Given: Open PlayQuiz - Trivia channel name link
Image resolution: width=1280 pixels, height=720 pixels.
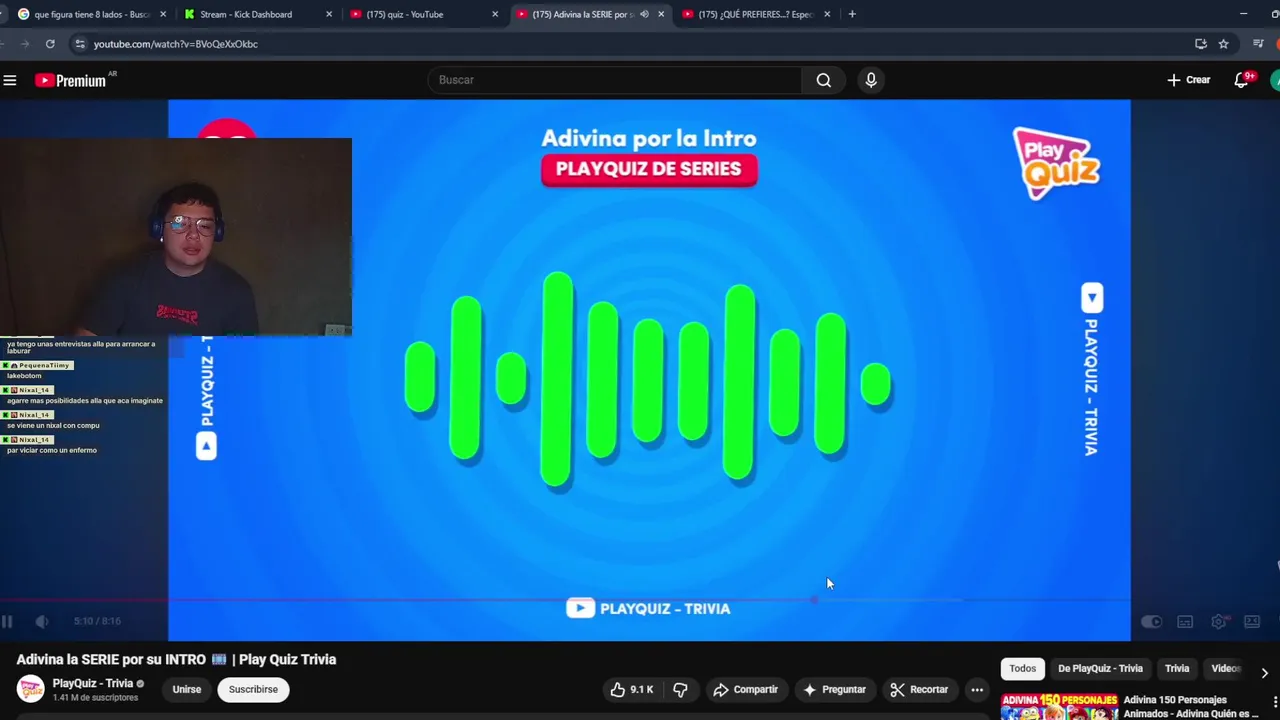Looking at the screenshot, I should pyautogui.click(x=93, y=684).
